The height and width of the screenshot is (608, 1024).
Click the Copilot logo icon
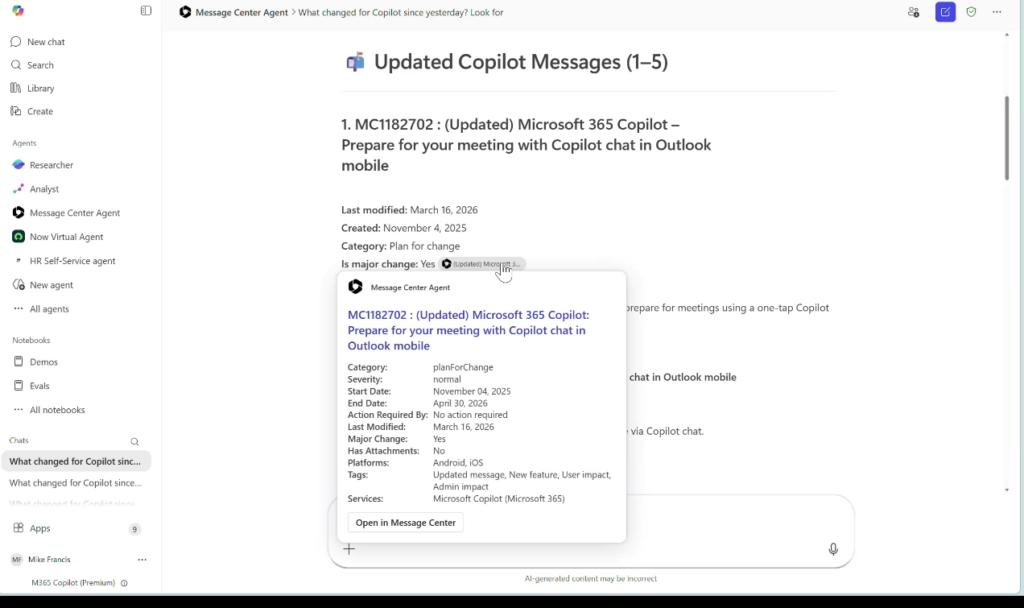[18, 11]
